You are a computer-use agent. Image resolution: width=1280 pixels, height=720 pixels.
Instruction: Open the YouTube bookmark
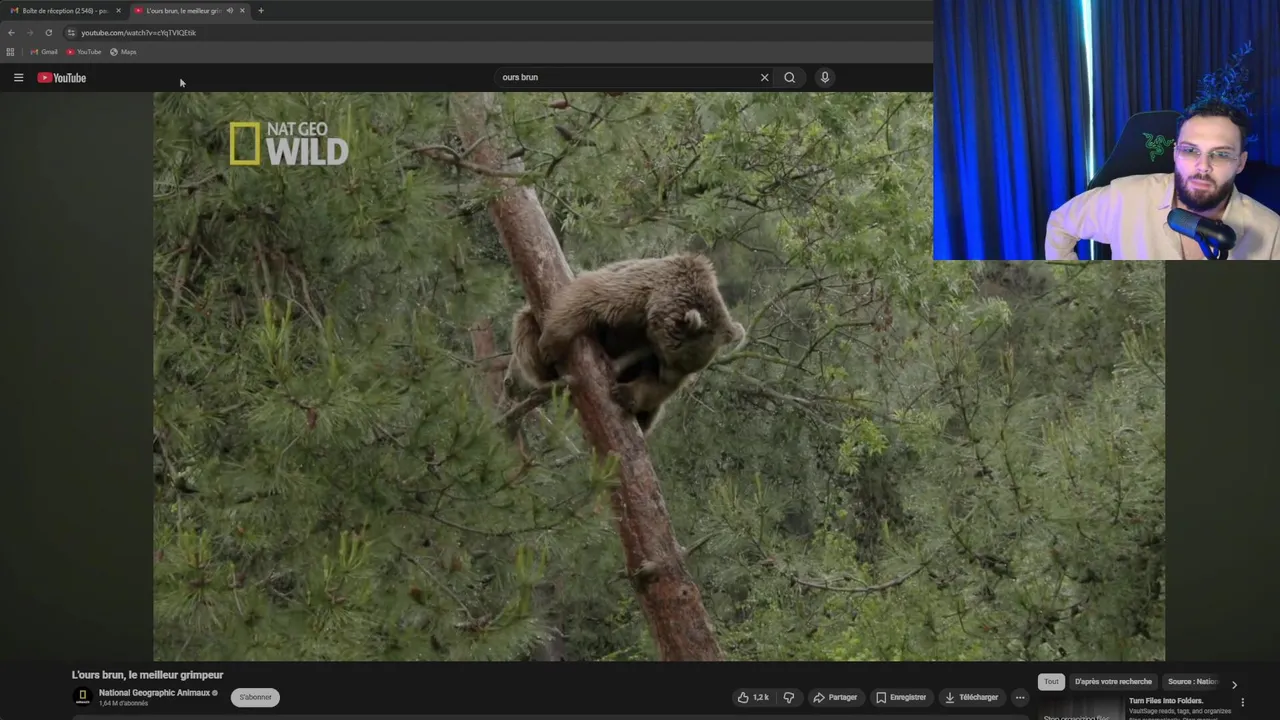point(84,52)
